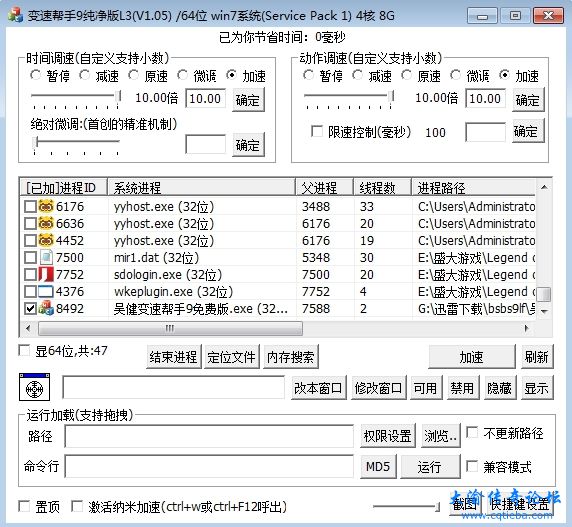Click the yyhost icon for process 4452
This screenshot has width=572, height=527.
[46, 240]
